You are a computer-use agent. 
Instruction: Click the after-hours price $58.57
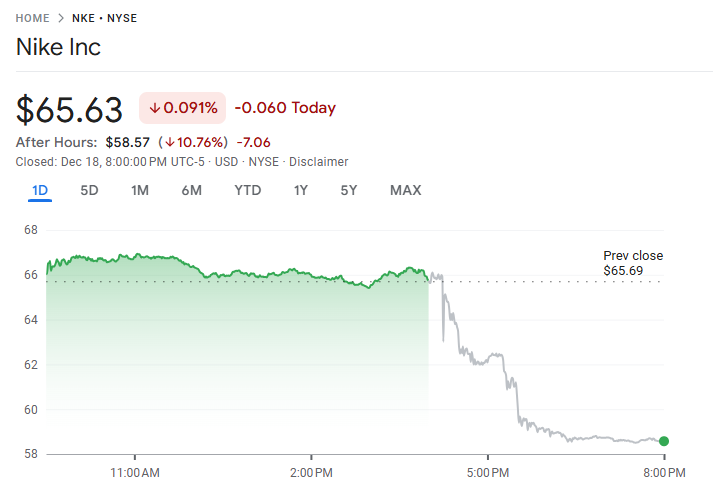click(x=127, y=142)
